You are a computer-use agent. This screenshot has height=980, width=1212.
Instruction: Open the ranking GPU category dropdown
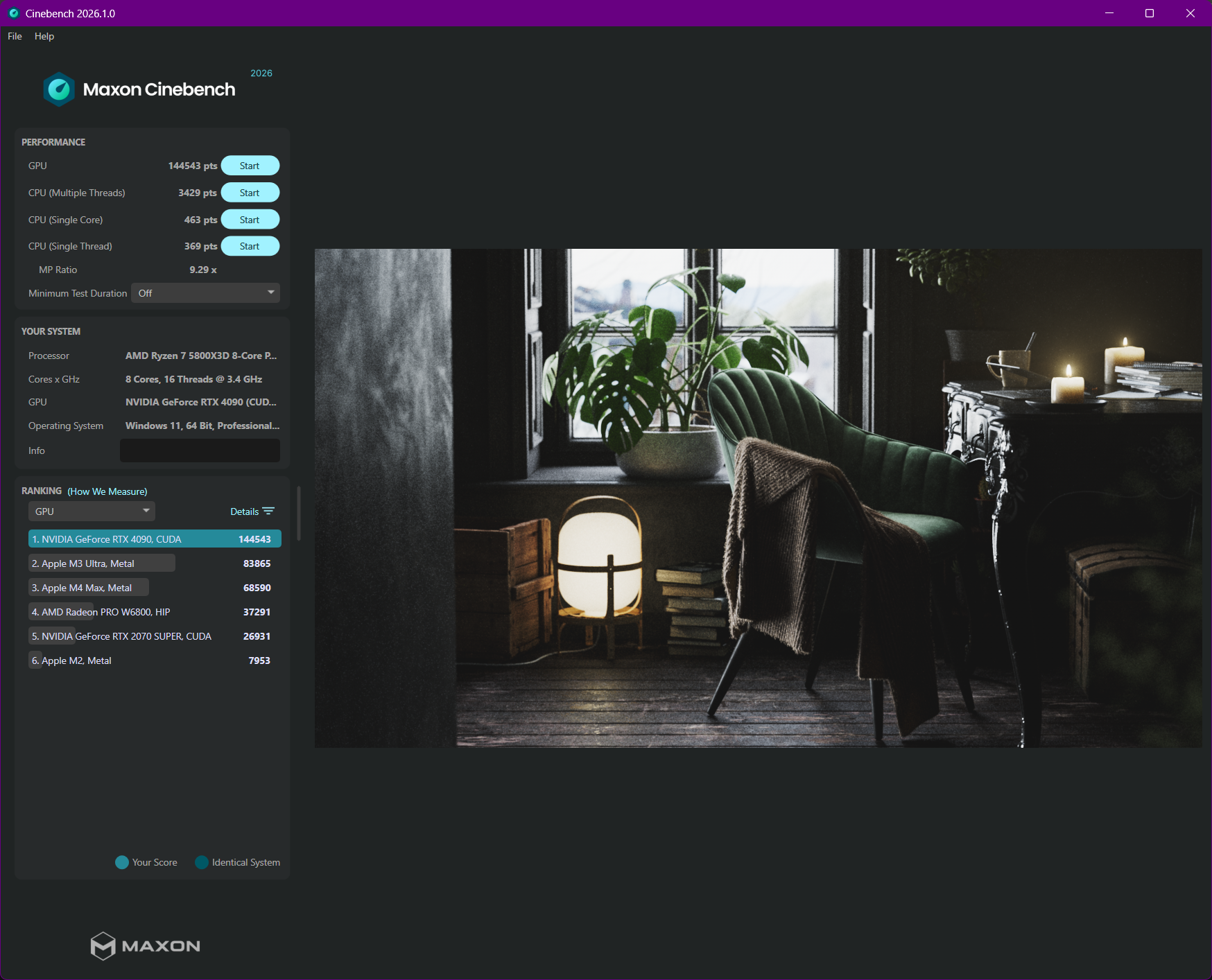coord(92,511)
